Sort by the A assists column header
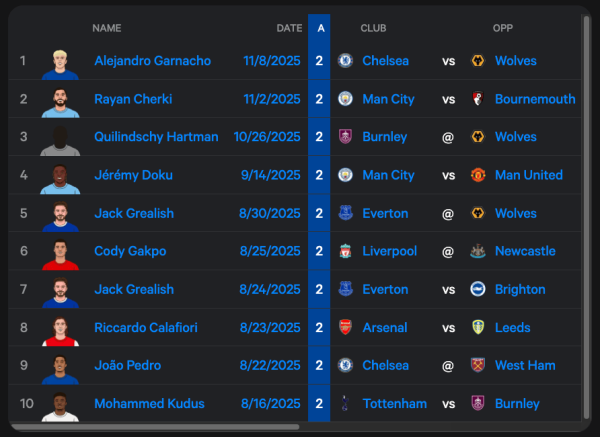The width and height of the screenshot is (600, 437). point(319,28)
